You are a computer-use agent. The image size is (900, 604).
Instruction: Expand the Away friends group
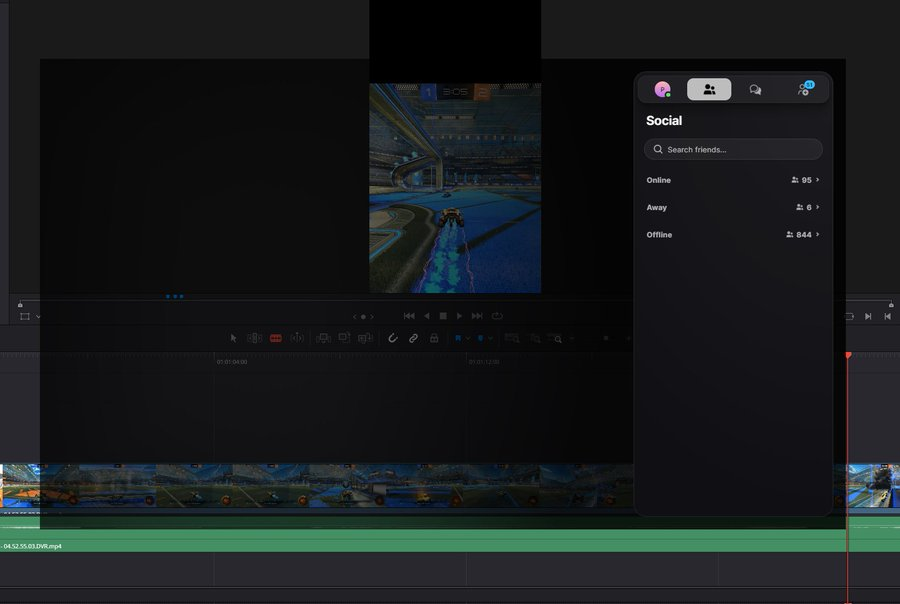(733, 207)
